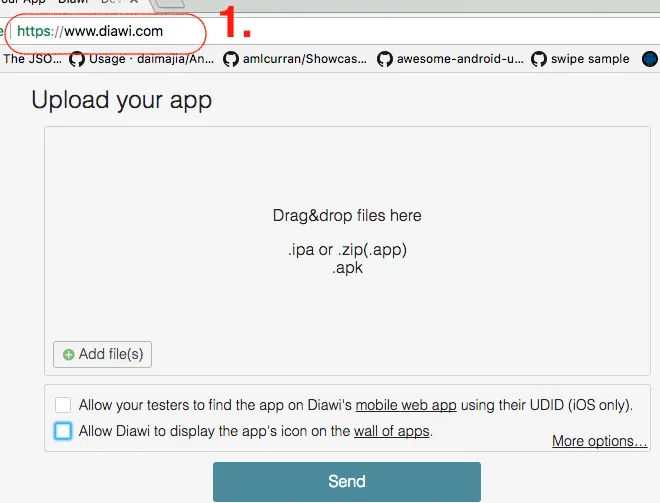Open a new browser tab
This screenshot has height=503, width=660.
[x=168, y=3]
